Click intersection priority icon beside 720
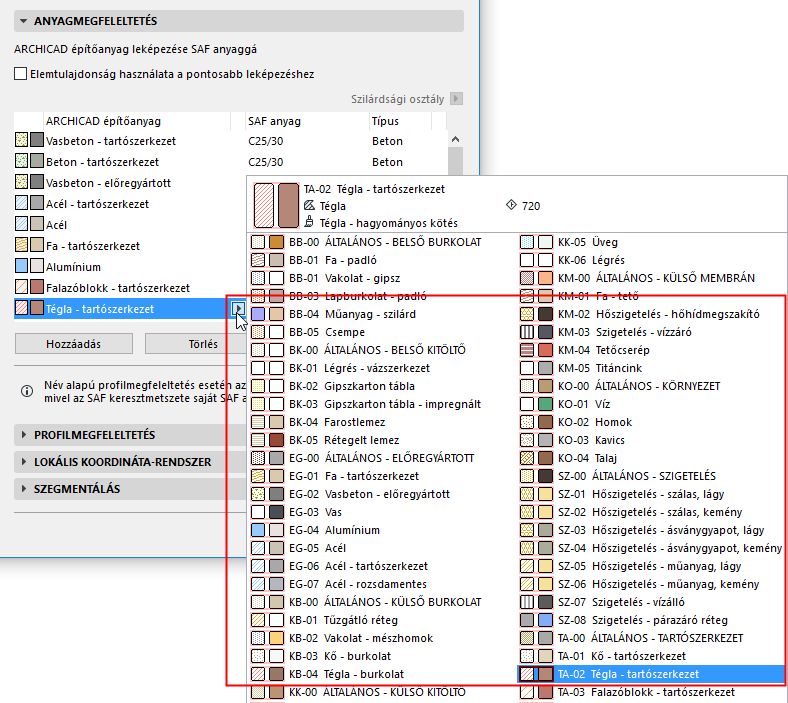 511,205
